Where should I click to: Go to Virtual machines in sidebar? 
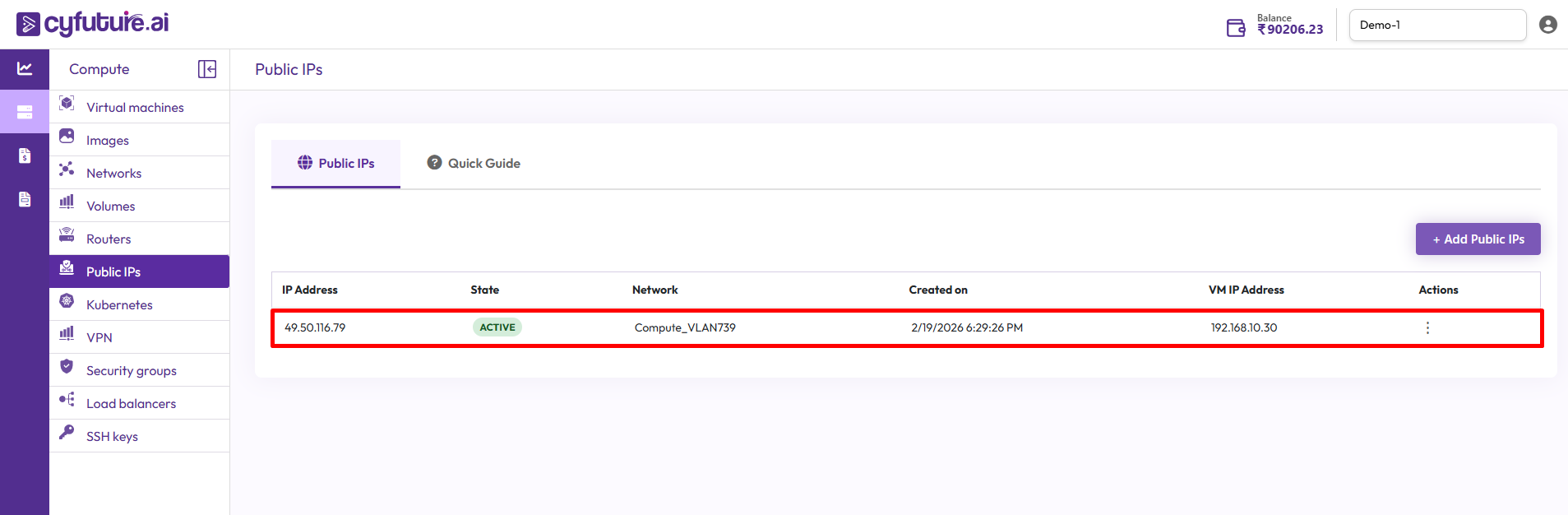click(x=135, y=107)
